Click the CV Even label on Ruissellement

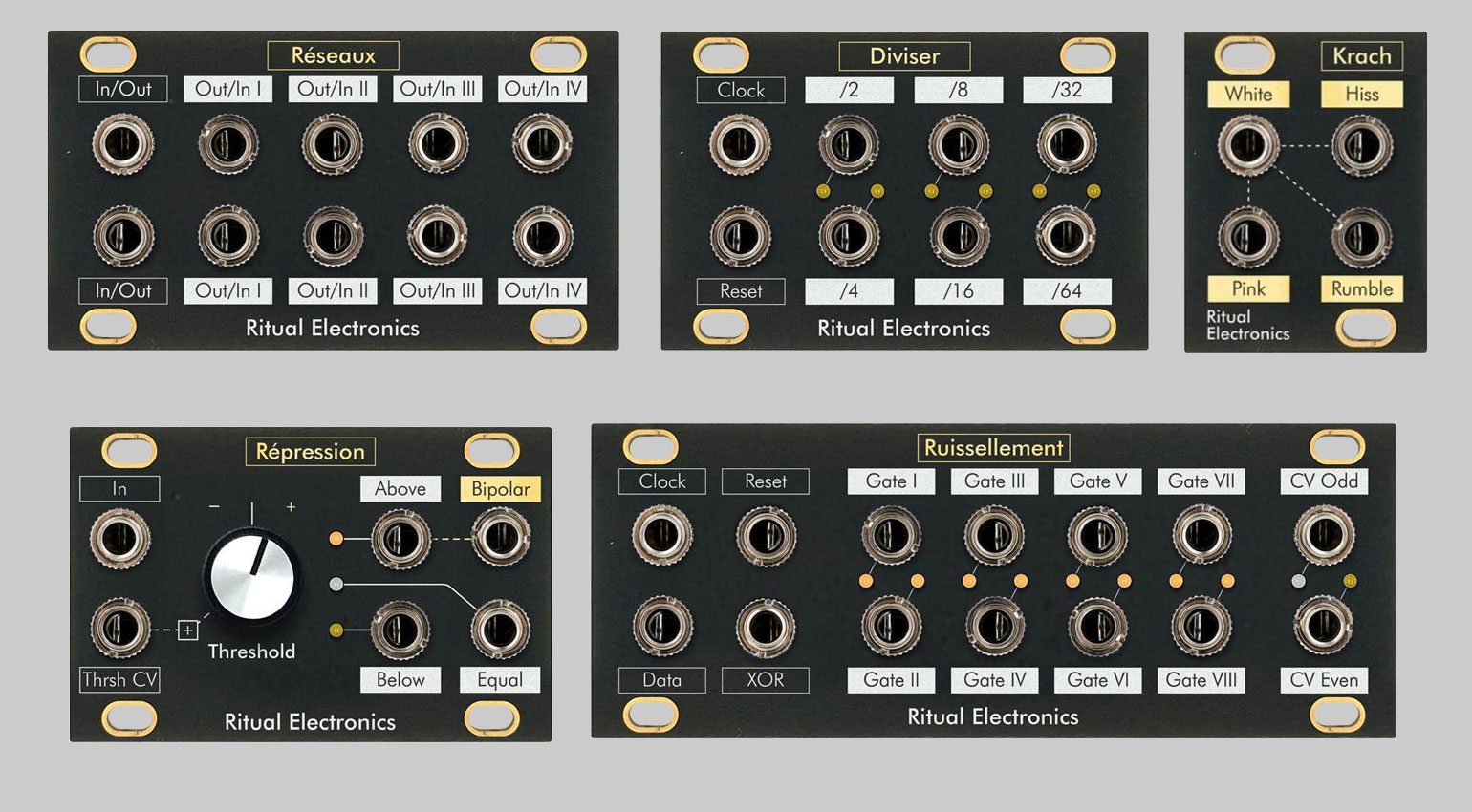(x=1324, y=679)
